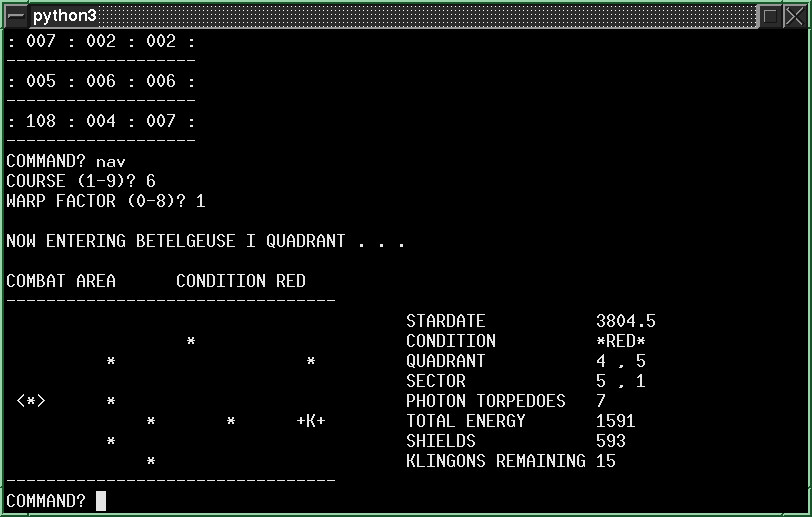The height and width of the screenshot is (517, 812).
Task: Click the python3 title bar text
Action: (64, 16)
